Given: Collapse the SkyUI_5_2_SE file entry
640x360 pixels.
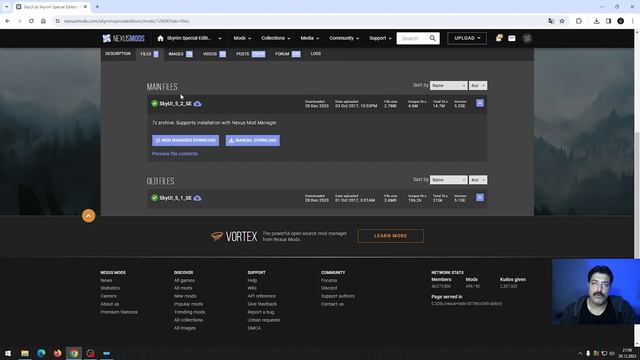Looking at the screenshot, I should click(x=480, y=104).
